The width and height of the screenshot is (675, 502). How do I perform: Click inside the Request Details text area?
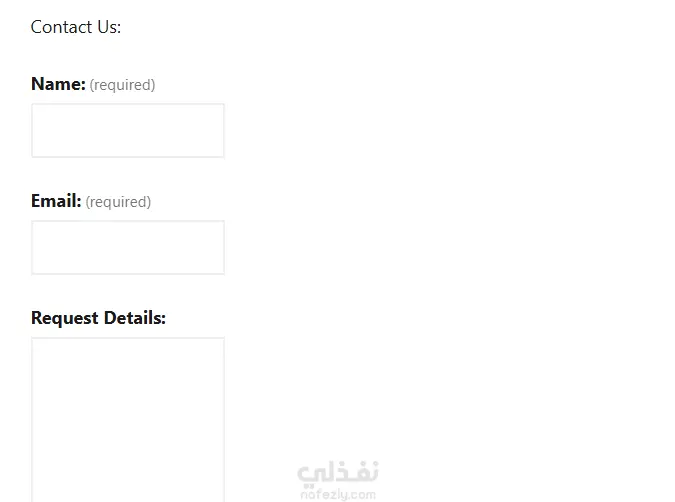(x=128, y=418)
